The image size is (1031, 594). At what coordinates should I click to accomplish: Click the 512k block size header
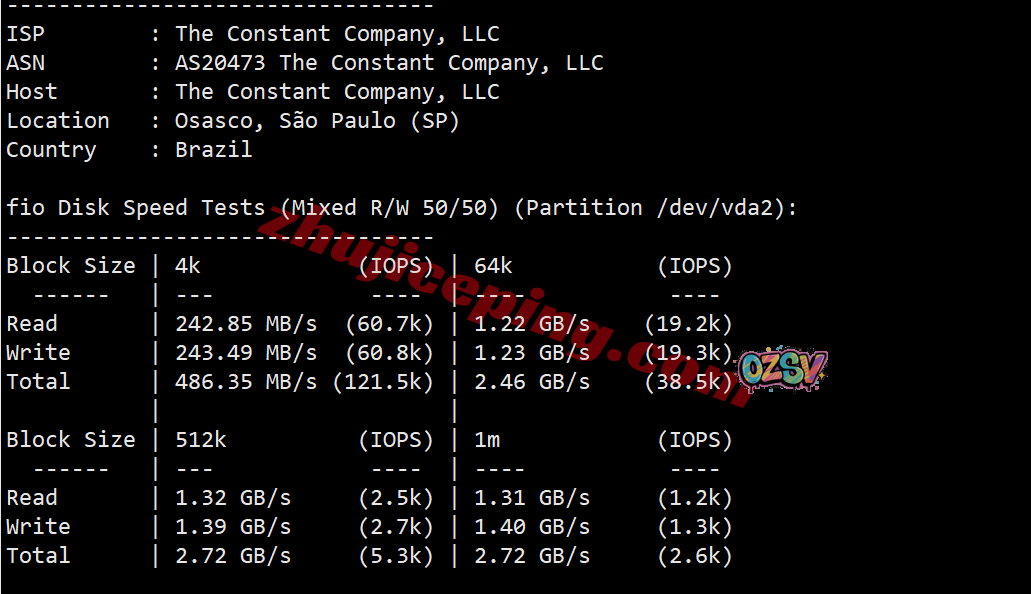point(200,440)
